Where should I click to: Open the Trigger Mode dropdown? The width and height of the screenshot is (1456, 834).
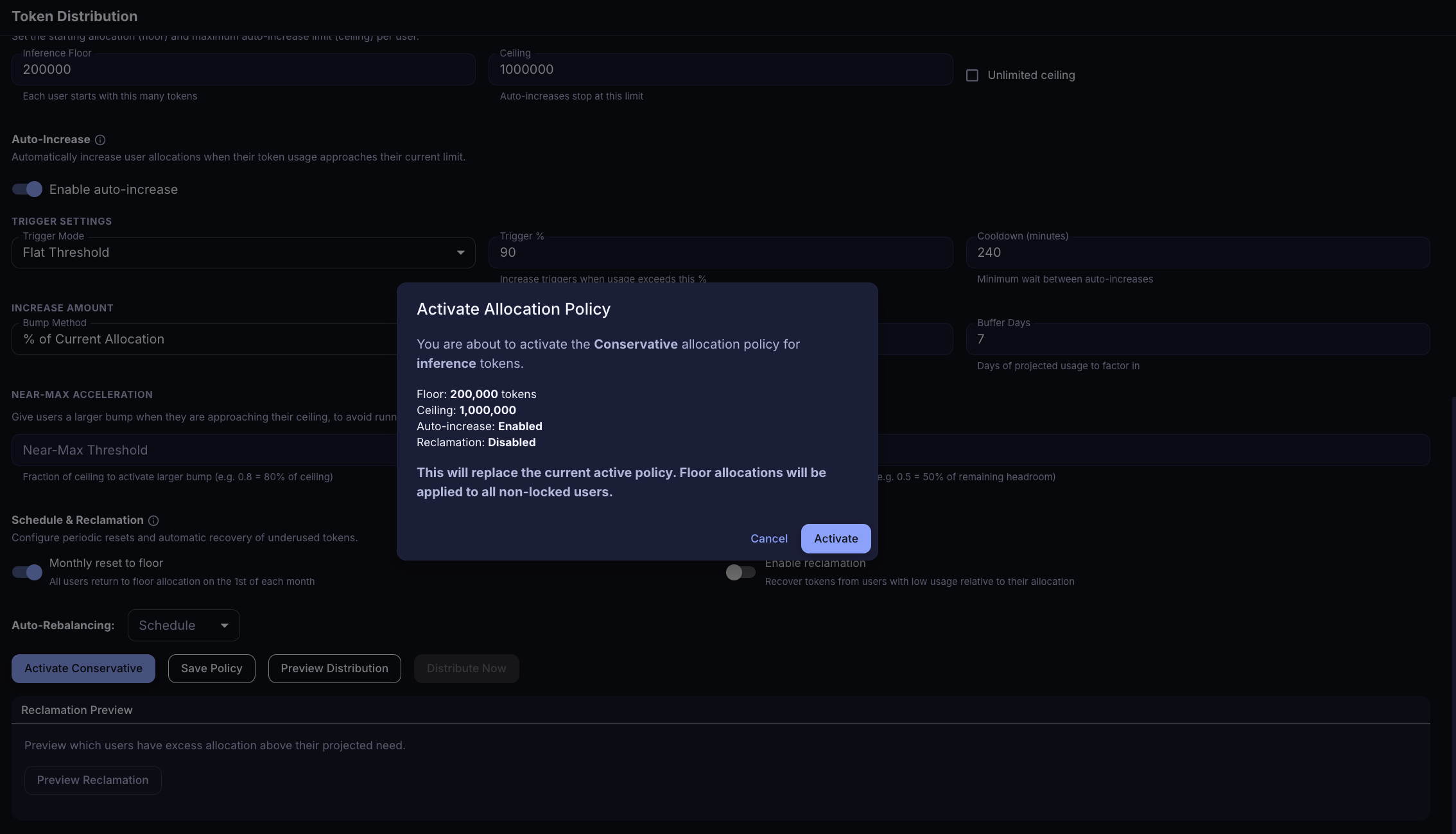pyautogui.click(x=243, y=252)
